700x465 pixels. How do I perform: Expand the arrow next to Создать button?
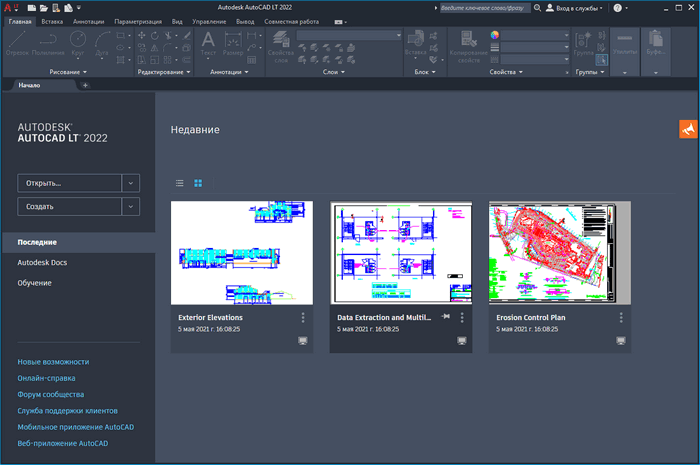click(x=131, y=206)
